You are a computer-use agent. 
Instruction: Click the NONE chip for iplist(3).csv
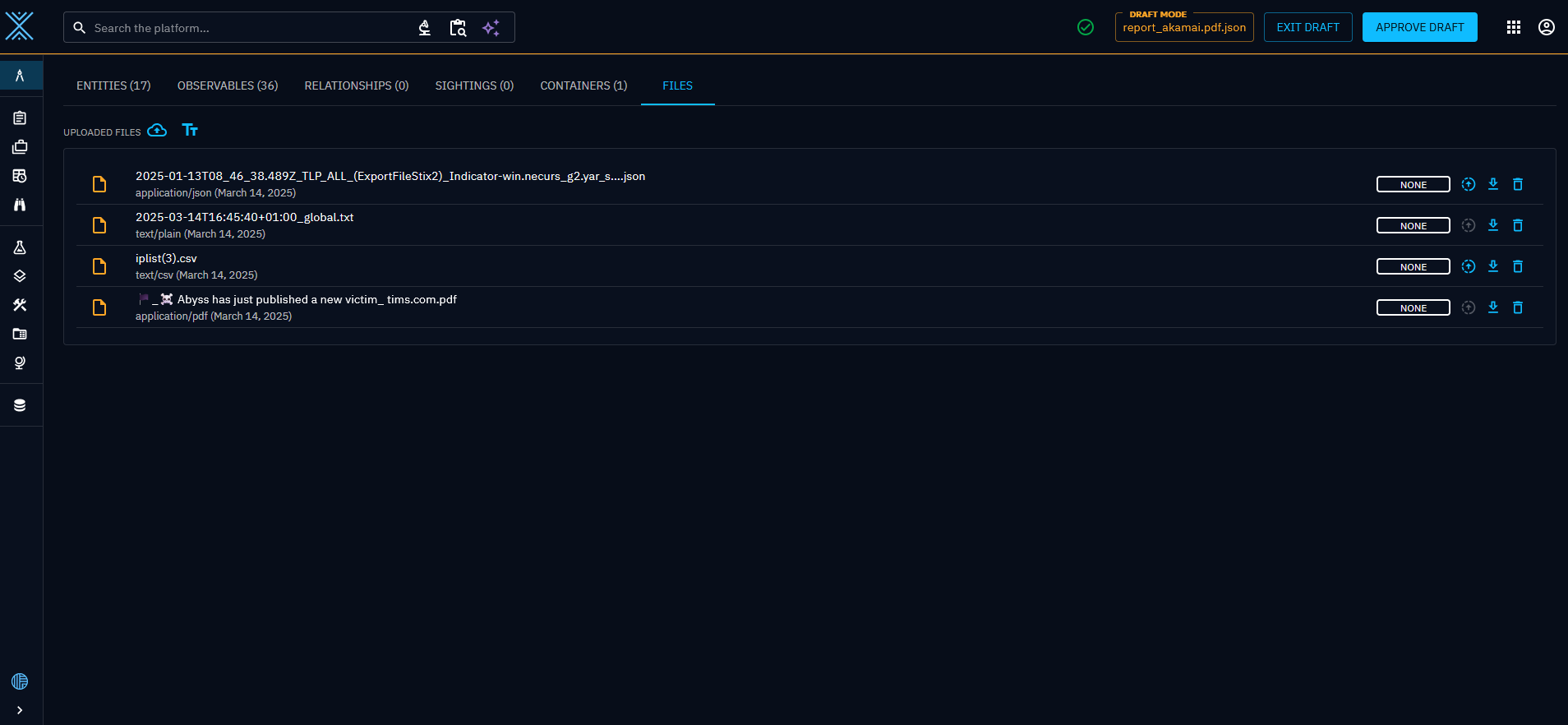click(1413, 266)
